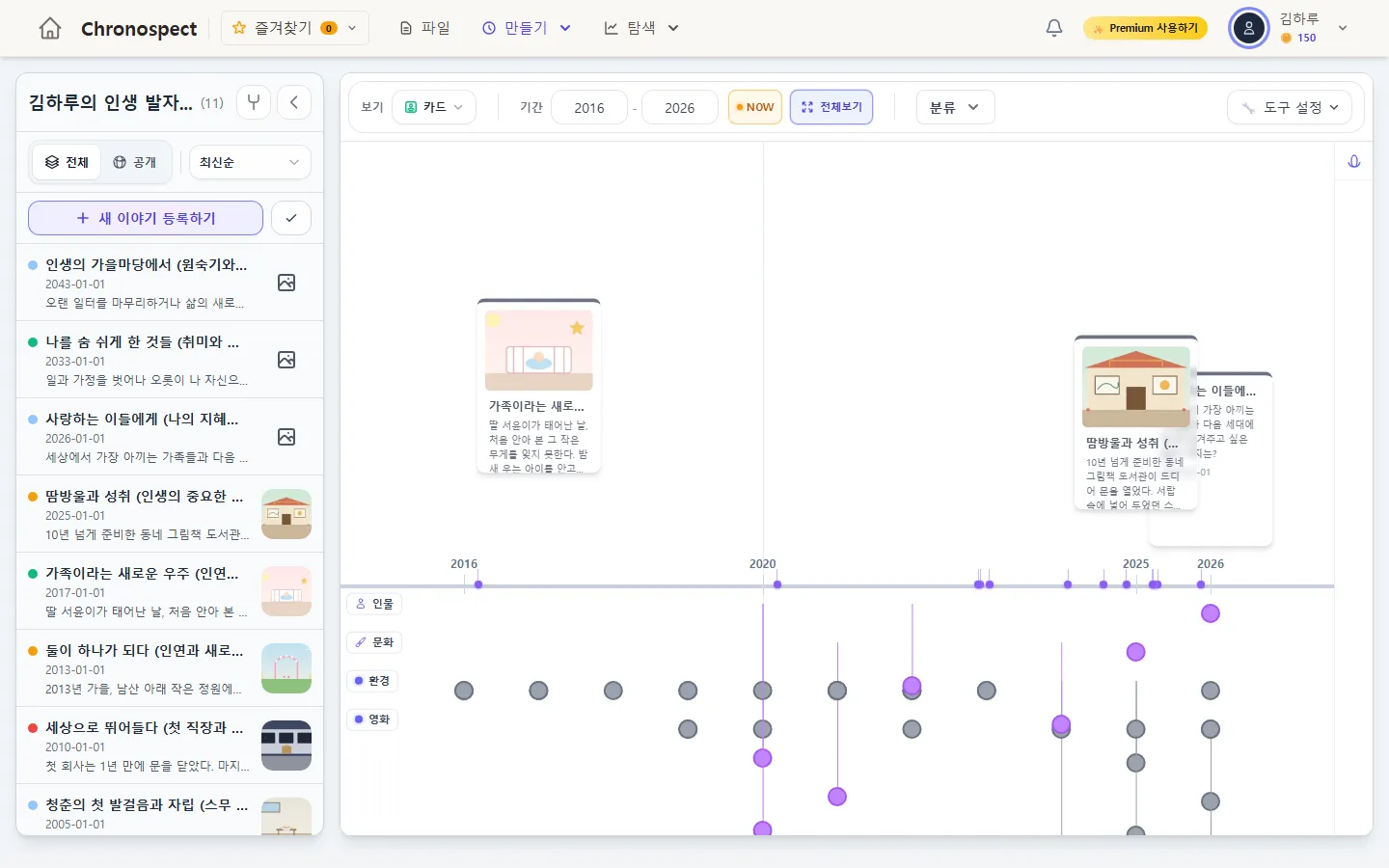Toggle the 영화 category tag
The height and width of the screenshot is (868, 1389).
[x=372, y=719]
